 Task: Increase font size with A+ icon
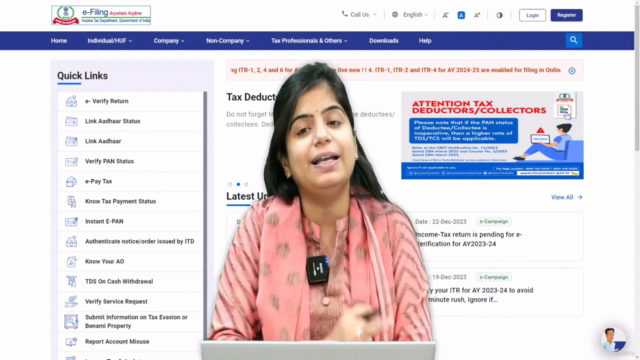pos(477,15)
